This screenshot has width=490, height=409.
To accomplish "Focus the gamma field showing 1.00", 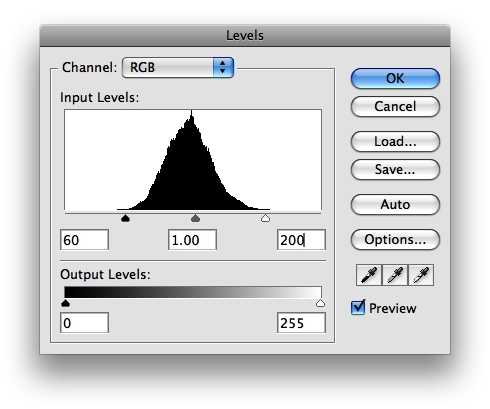I will pyautogui.click(x=192, y=240).
